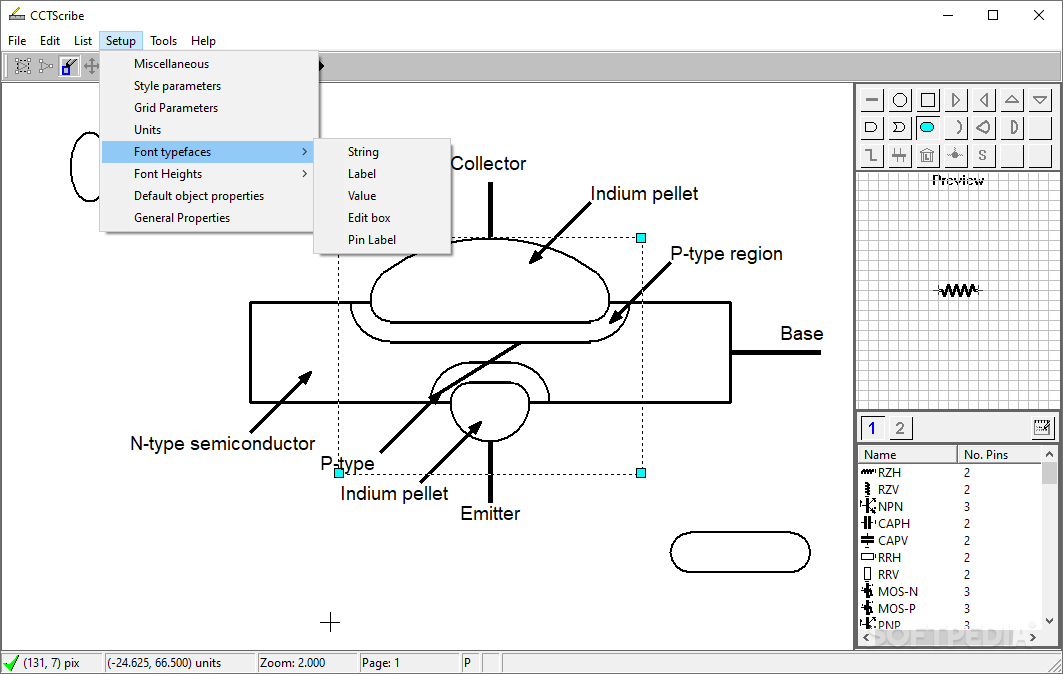Click the move arrows toolbar icon

91,66
